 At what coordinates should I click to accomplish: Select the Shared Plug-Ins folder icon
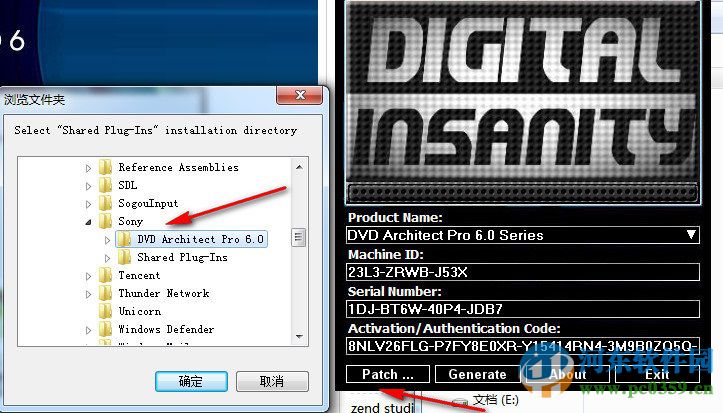click(124, 257)
